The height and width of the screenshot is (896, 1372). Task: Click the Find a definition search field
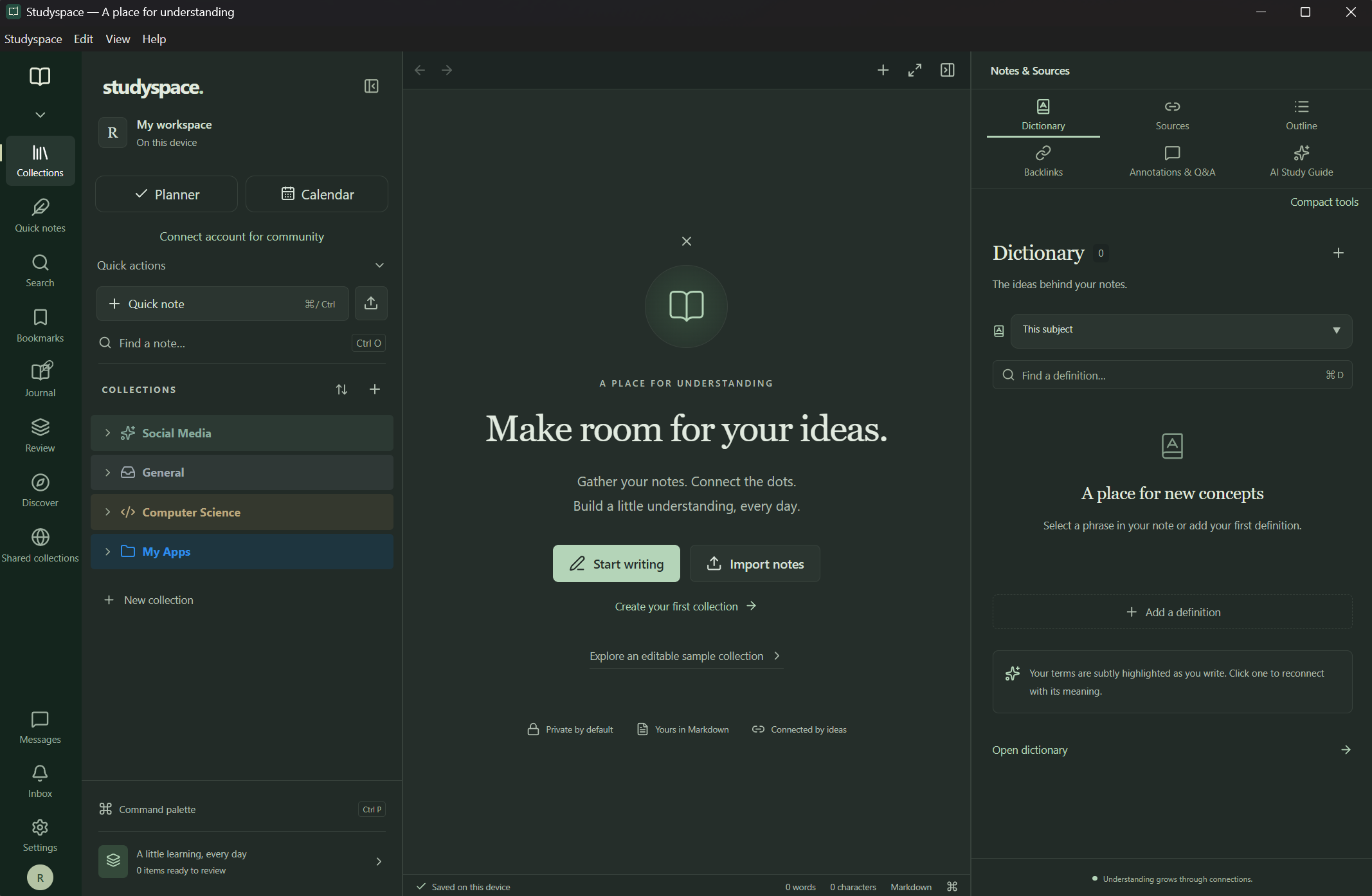[x=1172, y=375]
